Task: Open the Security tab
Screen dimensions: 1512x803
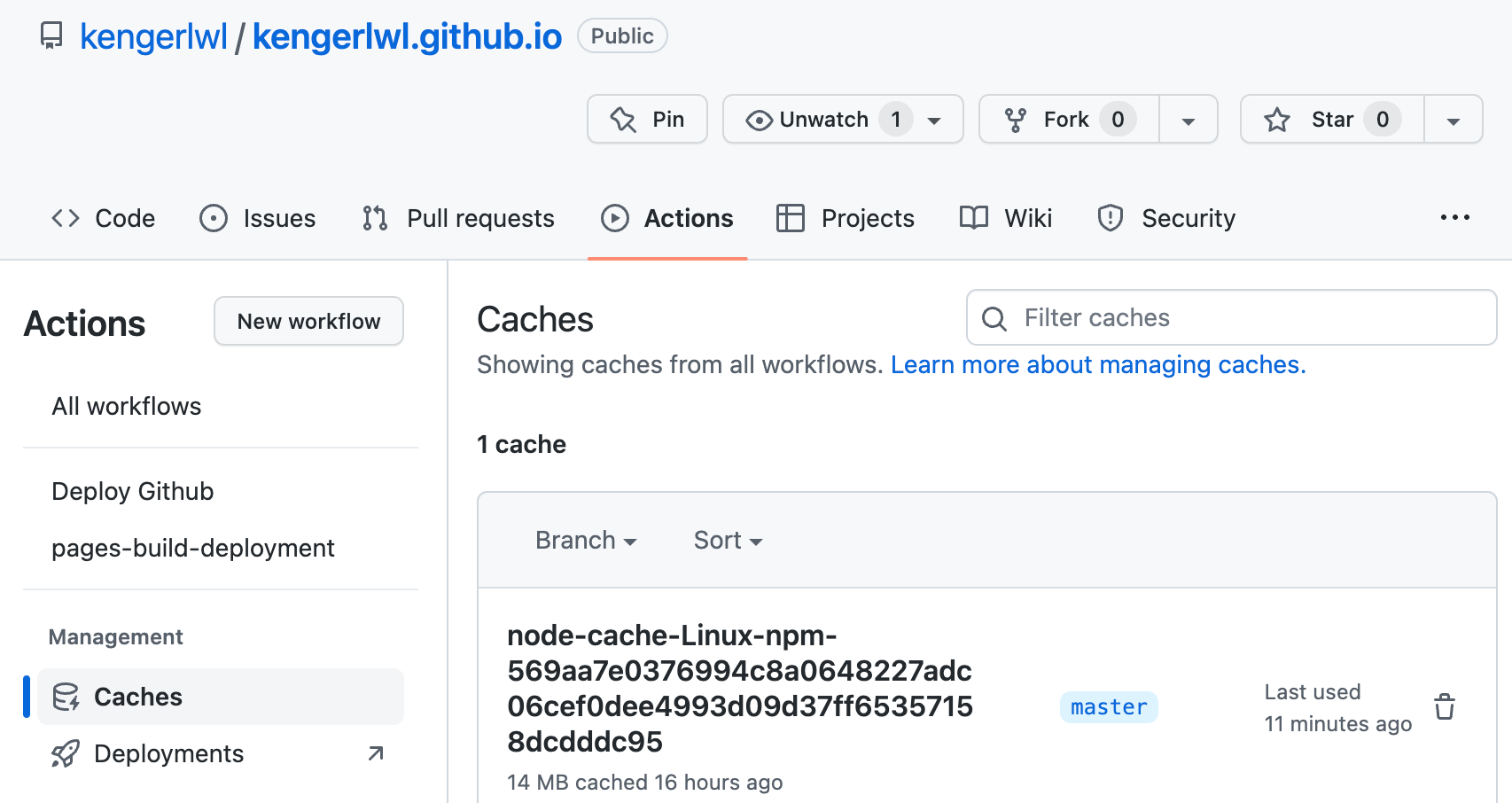Action: (1166, 218)
